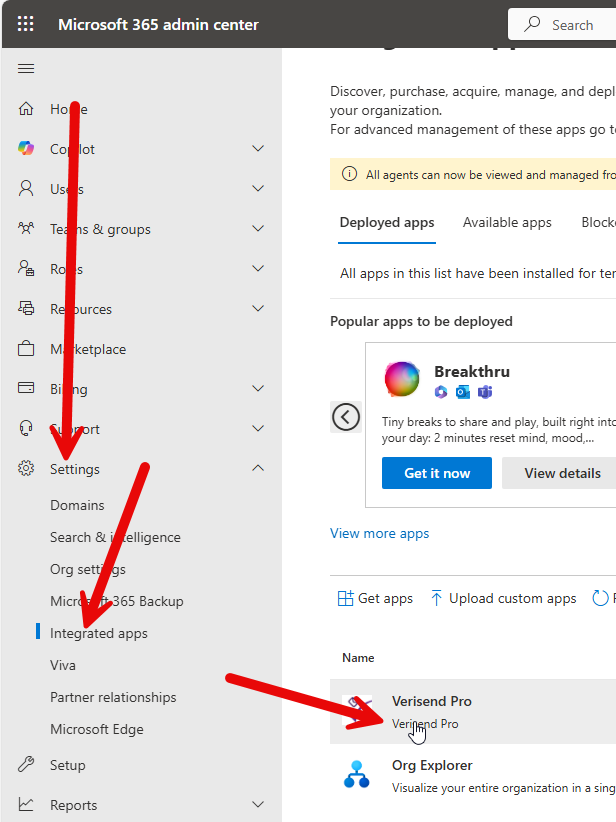Click the Users person icon
Screen dimensions: 616x822
(x=26, y=188)
